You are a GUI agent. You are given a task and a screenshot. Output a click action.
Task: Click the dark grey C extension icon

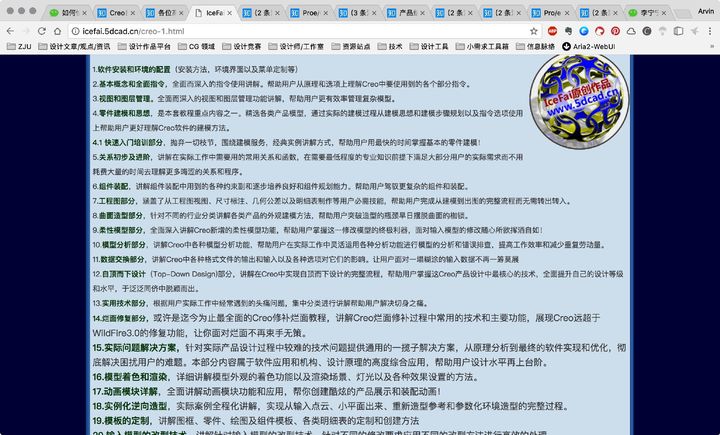coord(647,31)
